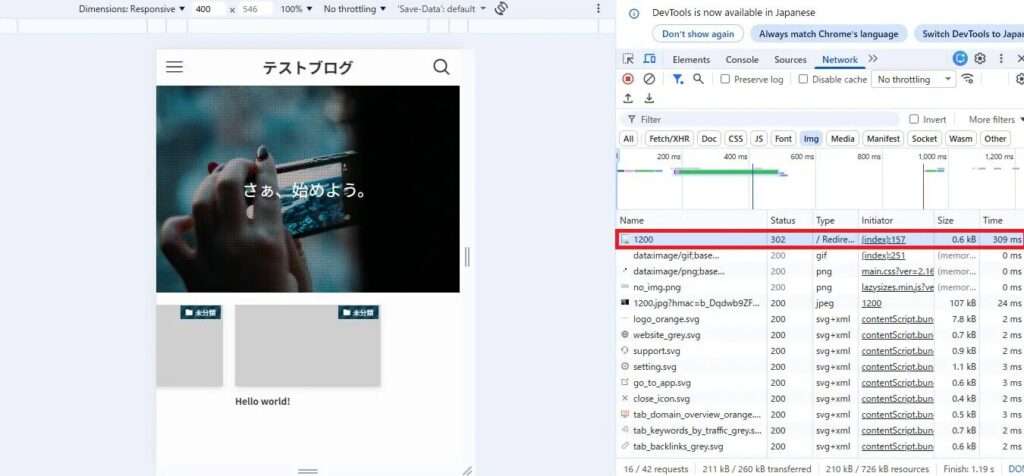This screenshot has height=476, width=1024.
Task: Activate the inspect element picker
Action: pyautogui.click(x=628, y=60)
